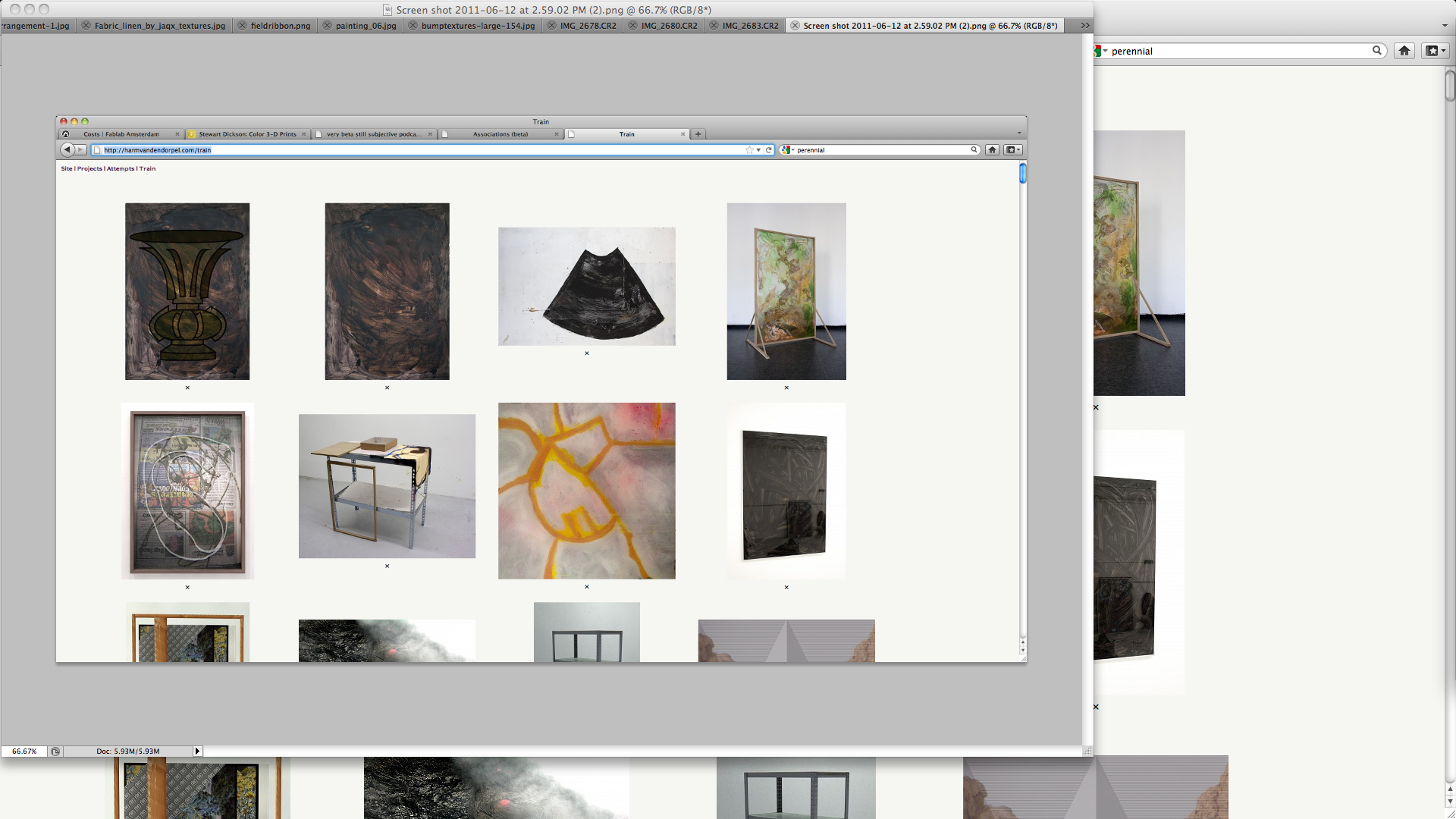Close the Fabric_linen_by_jaqx_textures.jpg tab

coord(86,26)
